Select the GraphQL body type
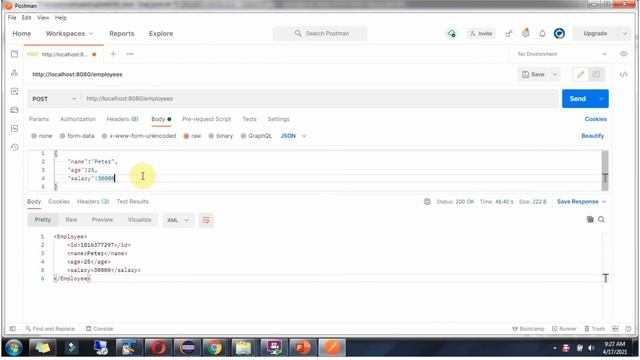 (256, 136)
